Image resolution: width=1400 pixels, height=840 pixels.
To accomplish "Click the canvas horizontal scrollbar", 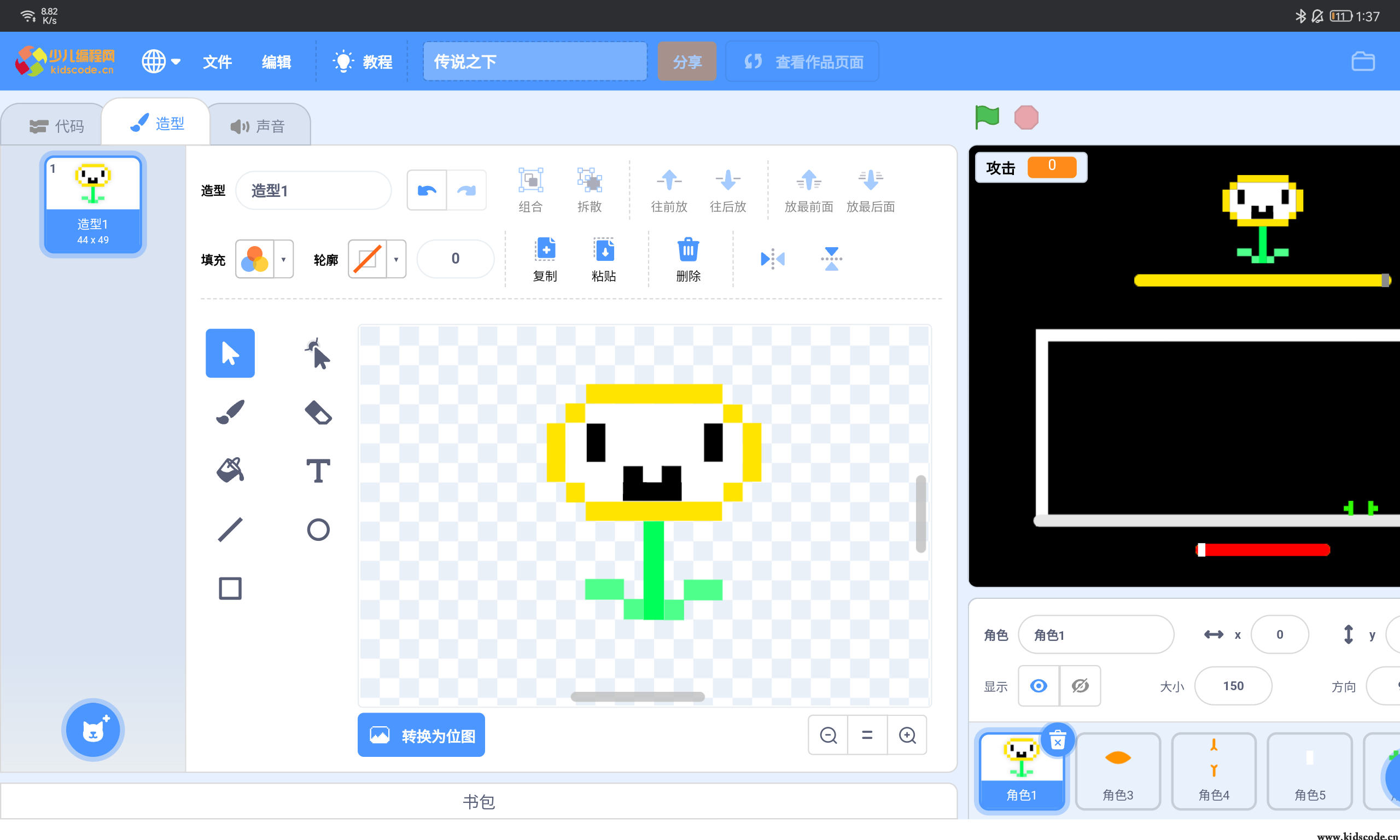I will click(638, 697).
